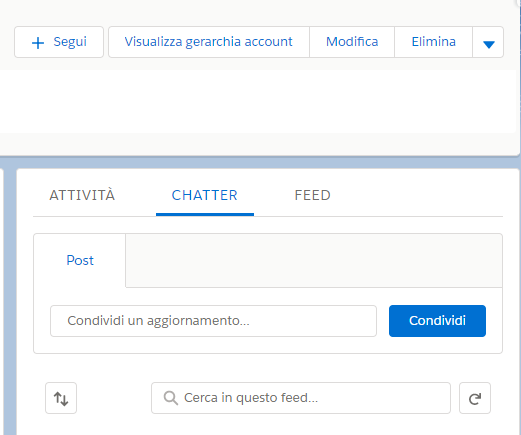
Task: Click the Elimina button
Action: tap(433, 42)
